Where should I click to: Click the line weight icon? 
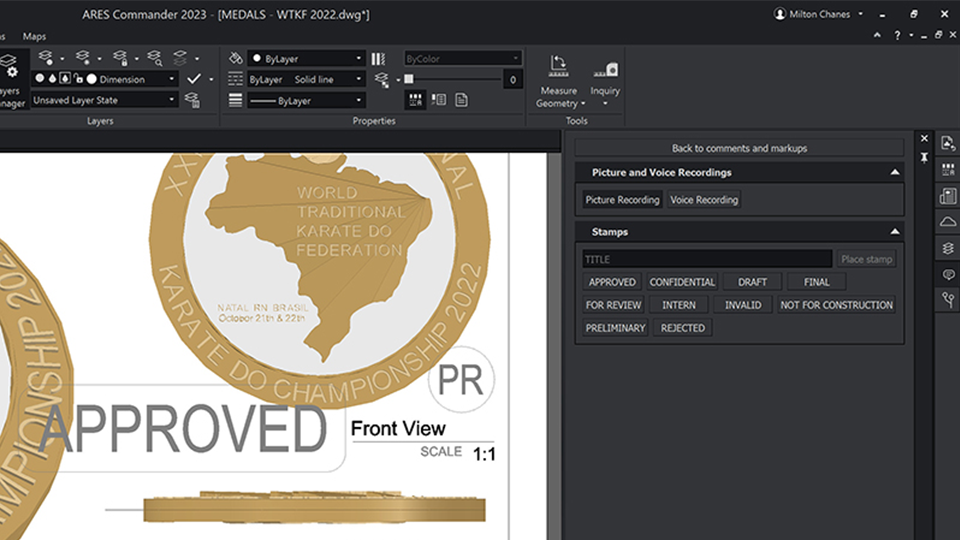pyautogui.click(x=236, y=100)
